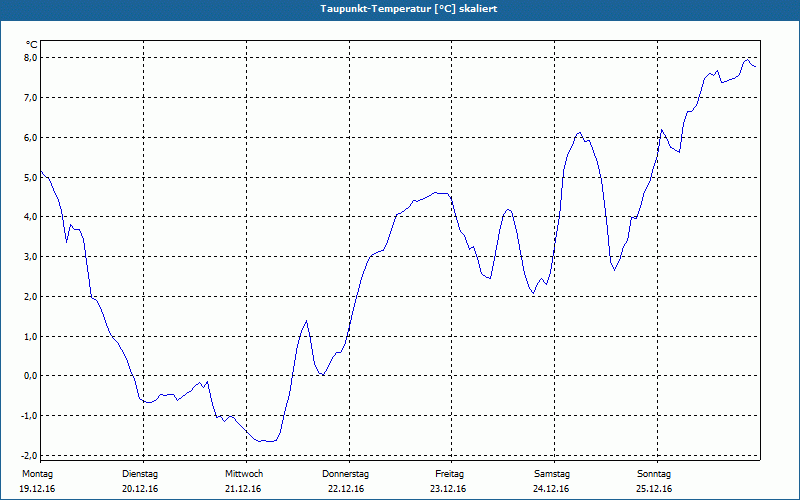The height and width of the screenshot is (500, 800).
Task: Click the date 20.12.16
Action: 140,489
